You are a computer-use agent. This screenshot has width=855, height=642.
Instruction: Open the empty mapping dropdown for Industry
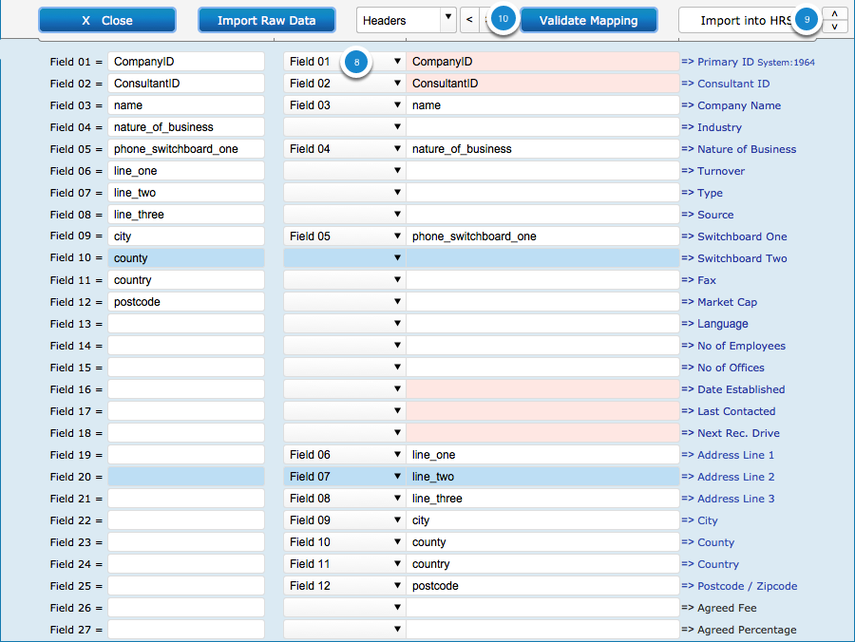point(345,127)
